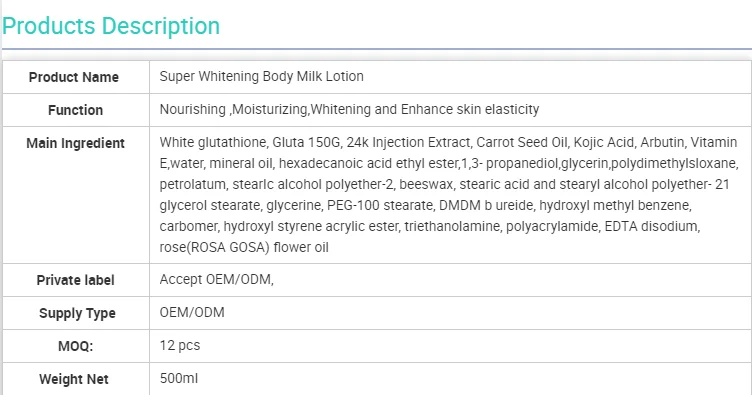Click the Products Description heading
Screen dimensions: 752x395
point(111,26)
